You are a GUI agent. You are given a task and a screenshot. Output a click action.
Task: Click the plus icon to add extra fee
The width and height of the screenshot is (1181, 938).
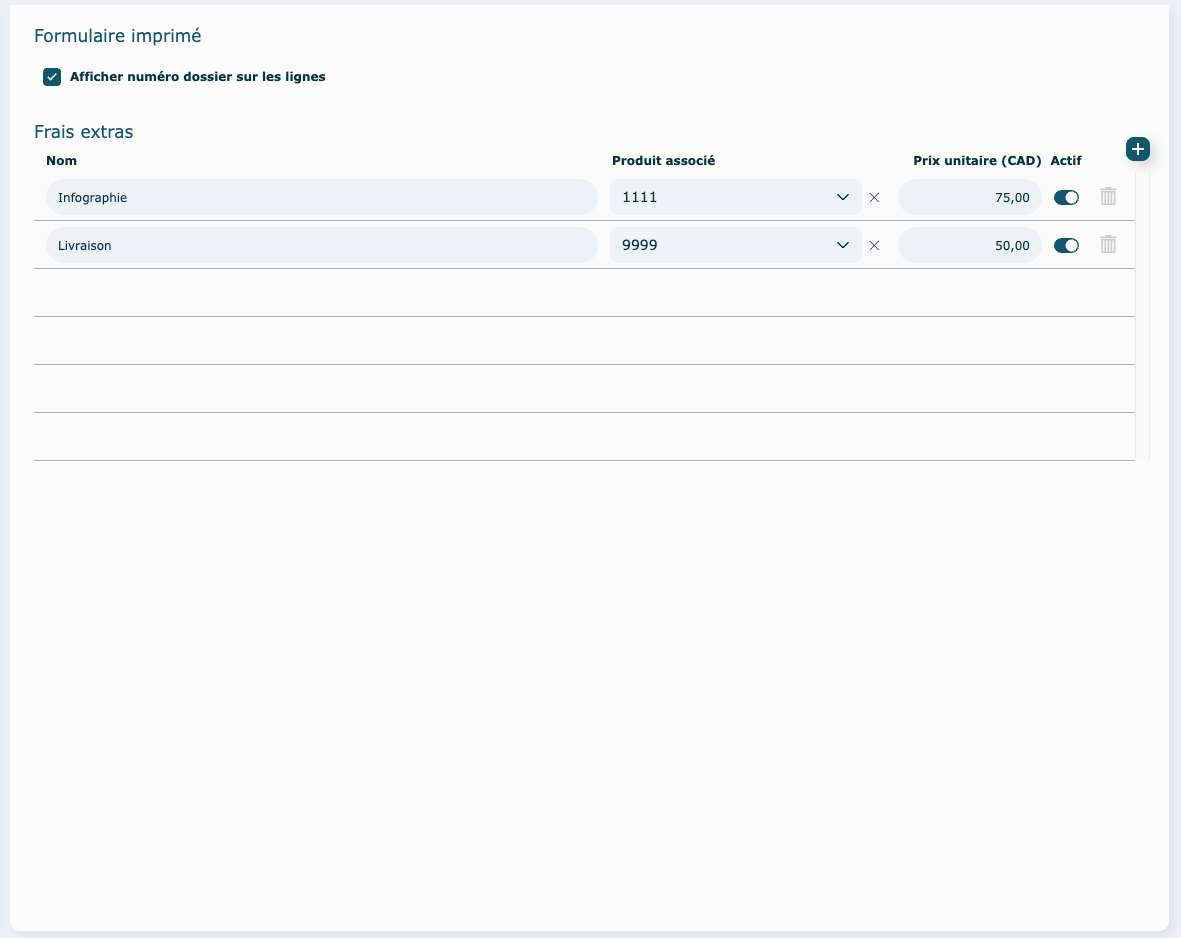tap(1137, 149)
